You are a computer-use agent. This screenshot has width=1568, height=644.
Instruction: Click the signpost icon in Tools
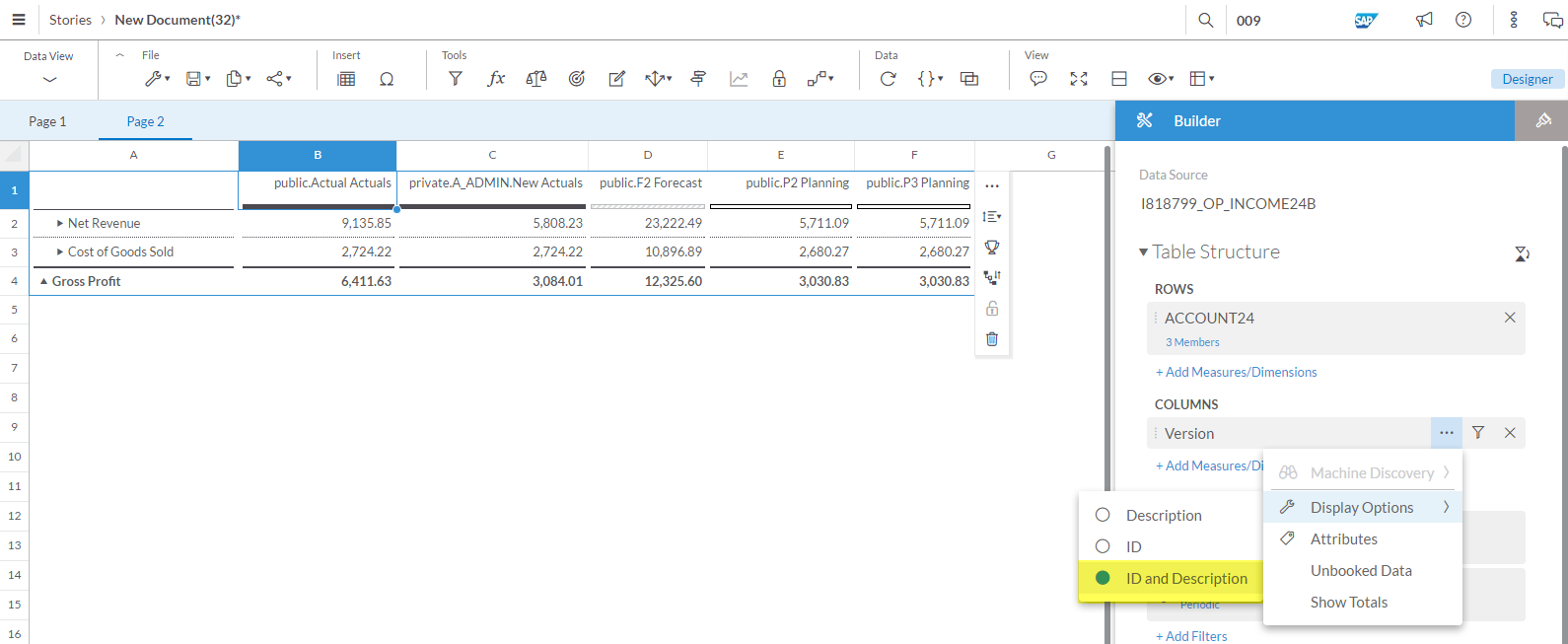click(698, 79)
